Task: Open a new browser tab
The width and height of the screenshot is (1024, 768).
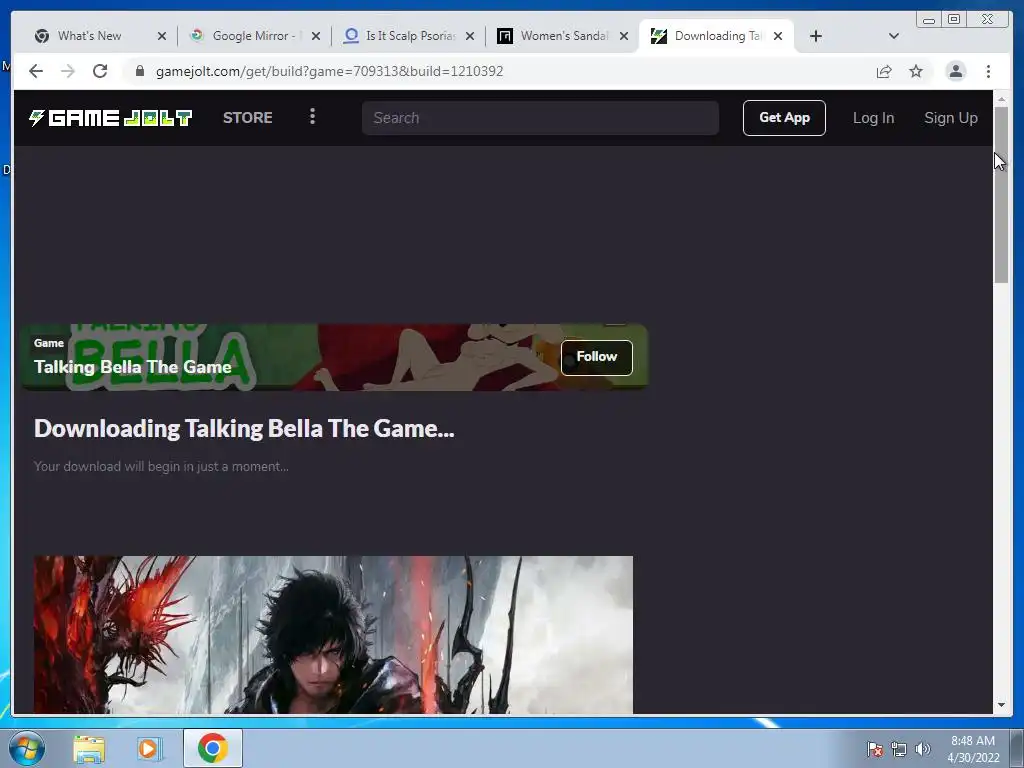Action: (x=816, y=36)
